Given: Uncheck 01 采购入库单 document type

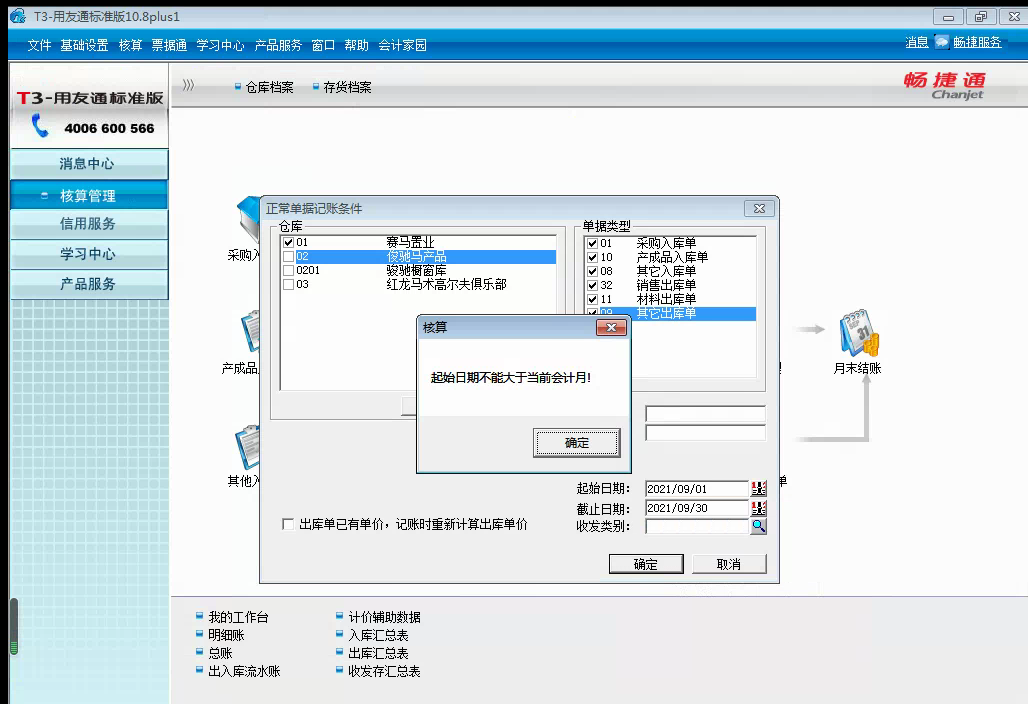Looking at the screenshot, I should point(593,243).
